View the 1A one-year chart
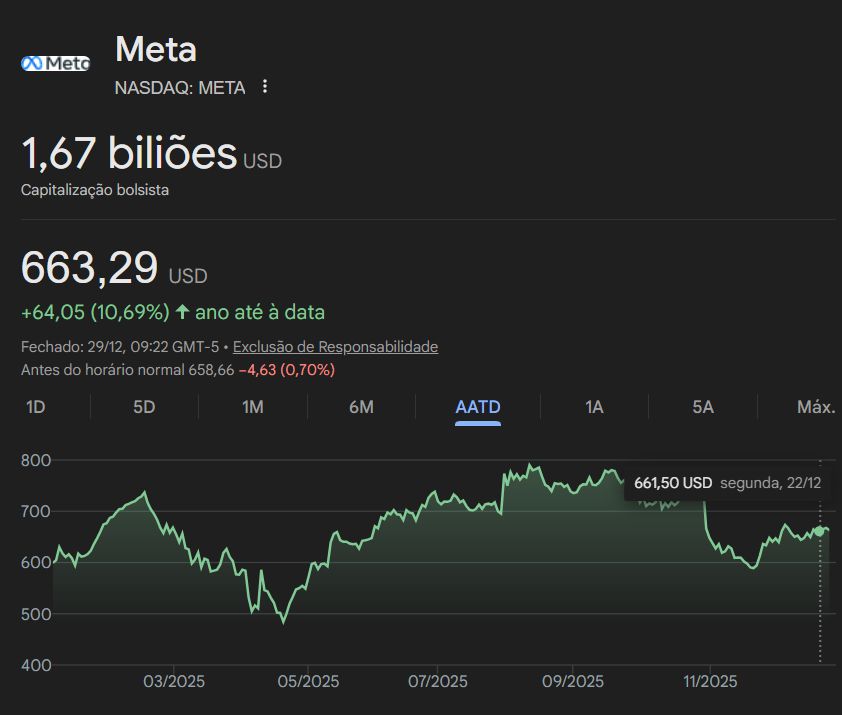842x715 pixels. [x=594, y=407]
